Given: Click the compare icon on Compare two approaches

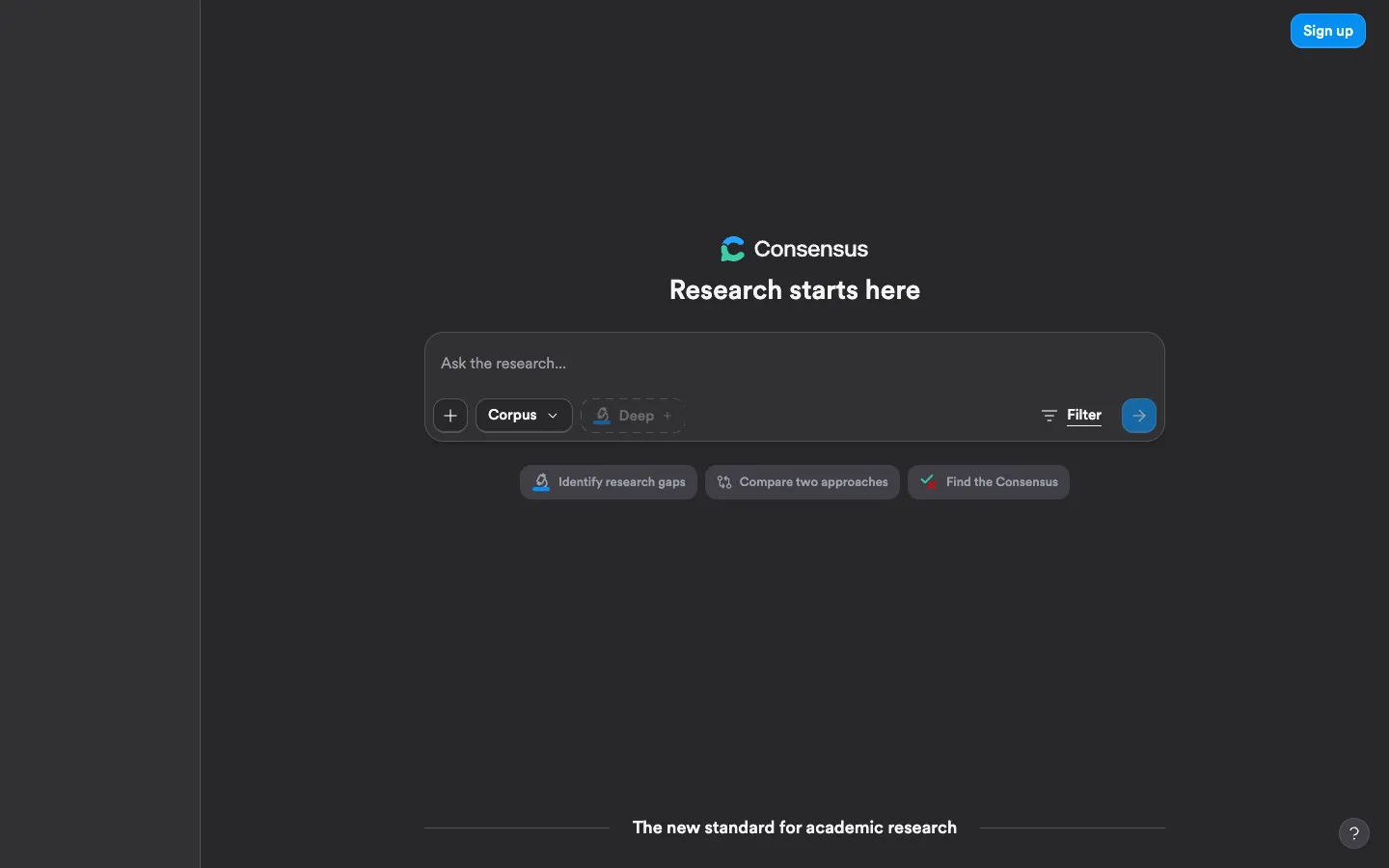Looking at the screenshot, I should [724, 482].
